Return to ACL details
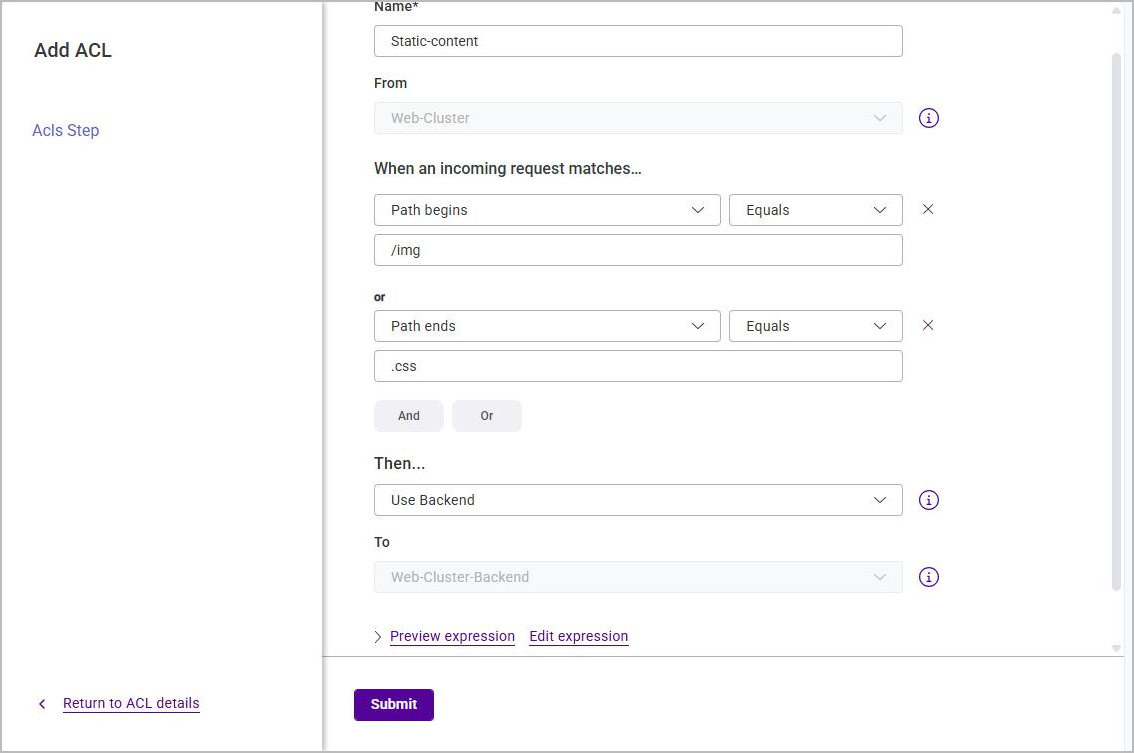The width and height of the screenshot is (1134, 753). 131,703
